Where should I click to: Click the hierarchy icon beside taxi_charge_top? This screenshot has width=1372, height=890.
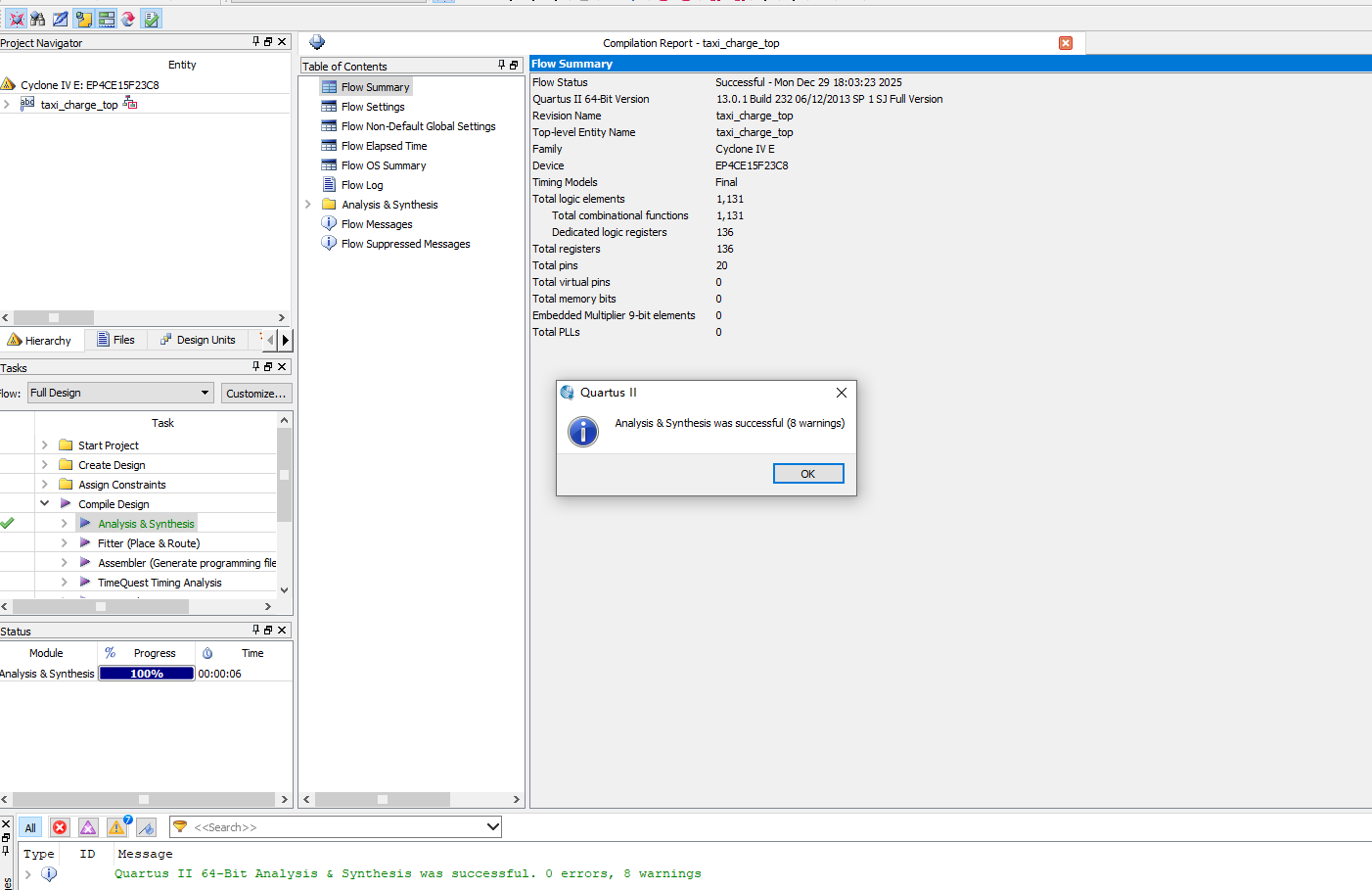click(x=130, y=104)
